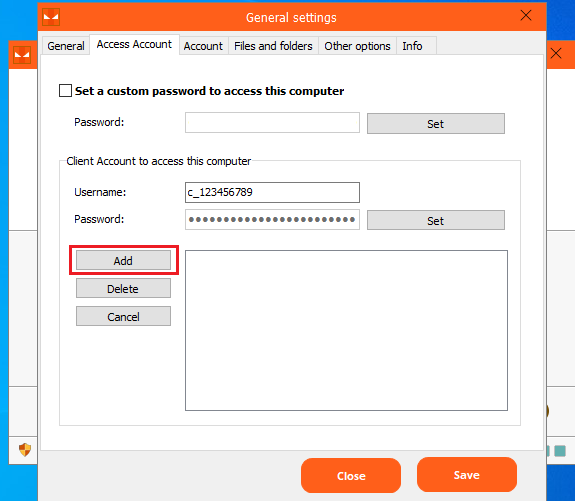Click Set button next to custom password
This screenshot has width=575, height=501.
tap(436, 124)
